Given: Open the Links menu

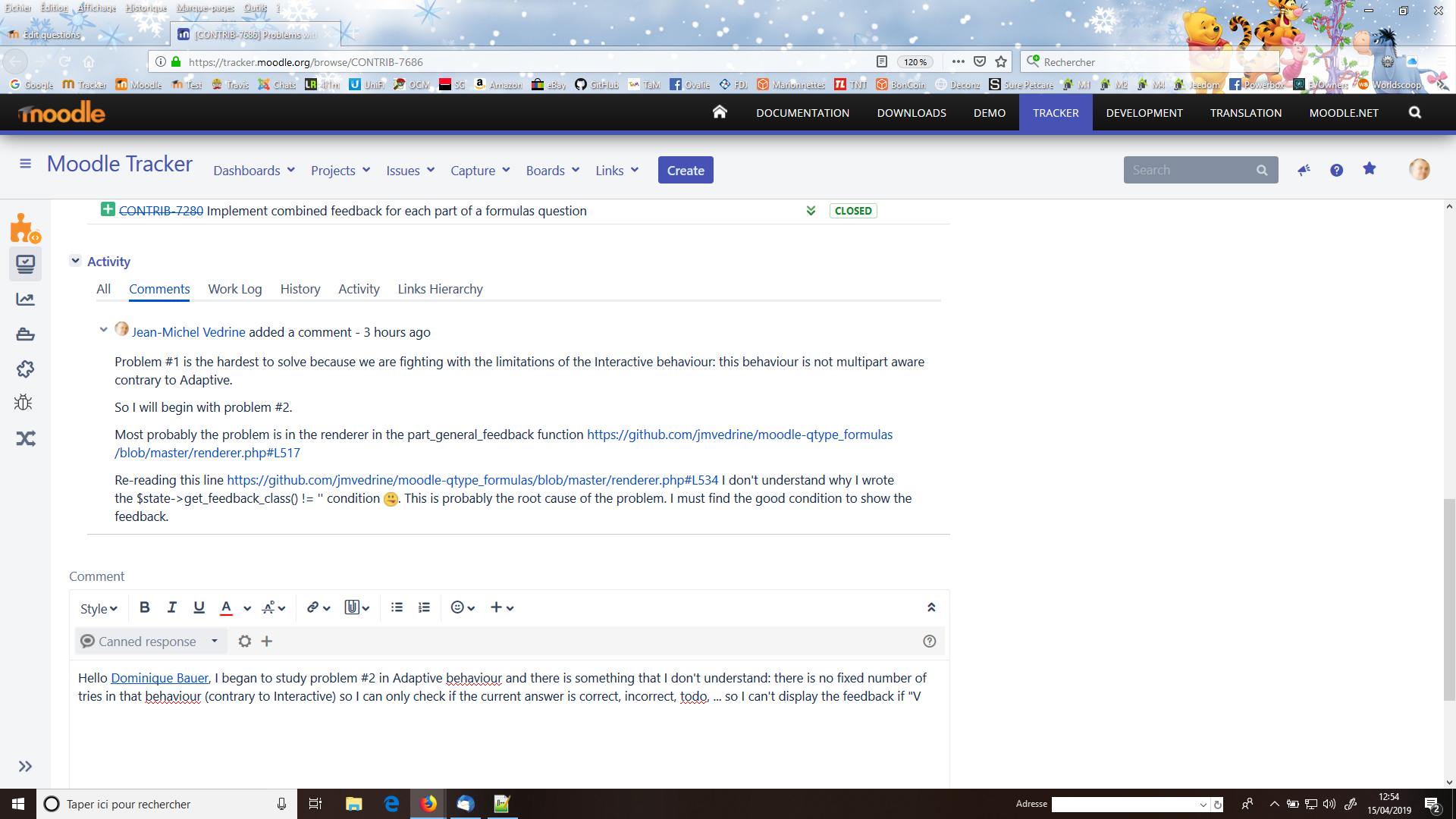Looking at the screenshot, I should tap(617, 171).
